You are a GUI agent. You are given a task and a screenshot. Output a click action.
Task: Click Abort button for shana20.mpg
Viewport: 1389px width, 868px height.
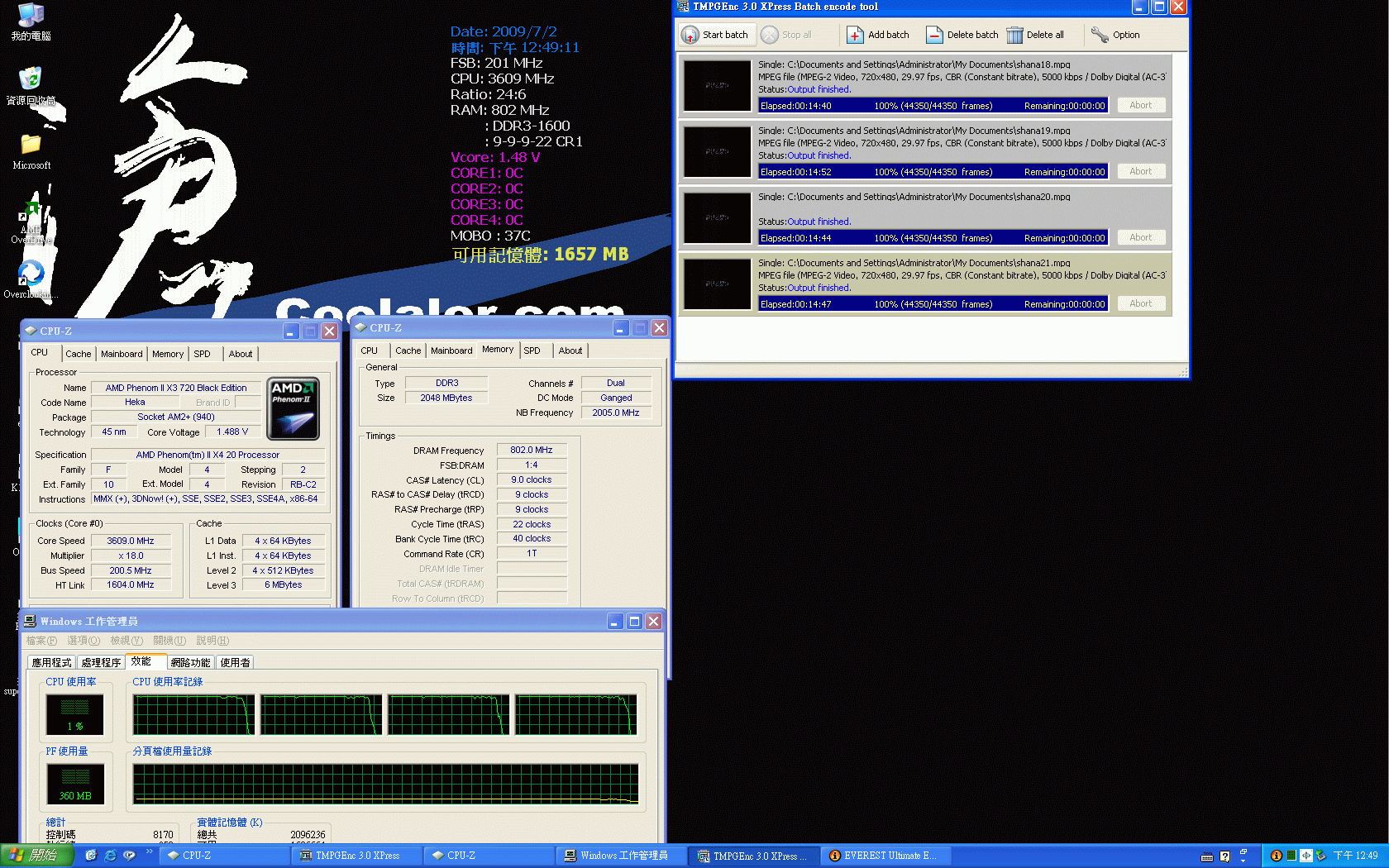[x=1141, y=237]
